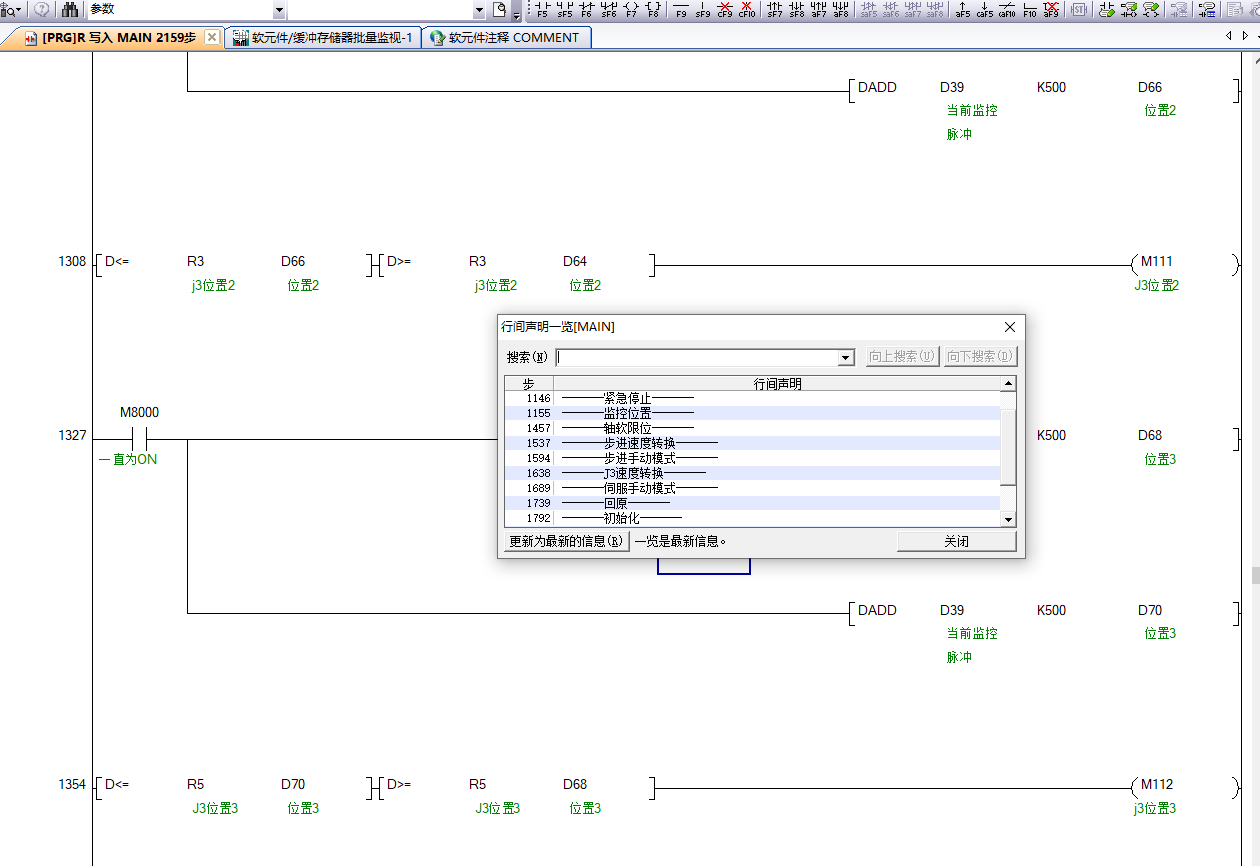Open the empty toolbar combo box dropdown
Viewport: 1260px width, 866px height.
tap(479, 10)
